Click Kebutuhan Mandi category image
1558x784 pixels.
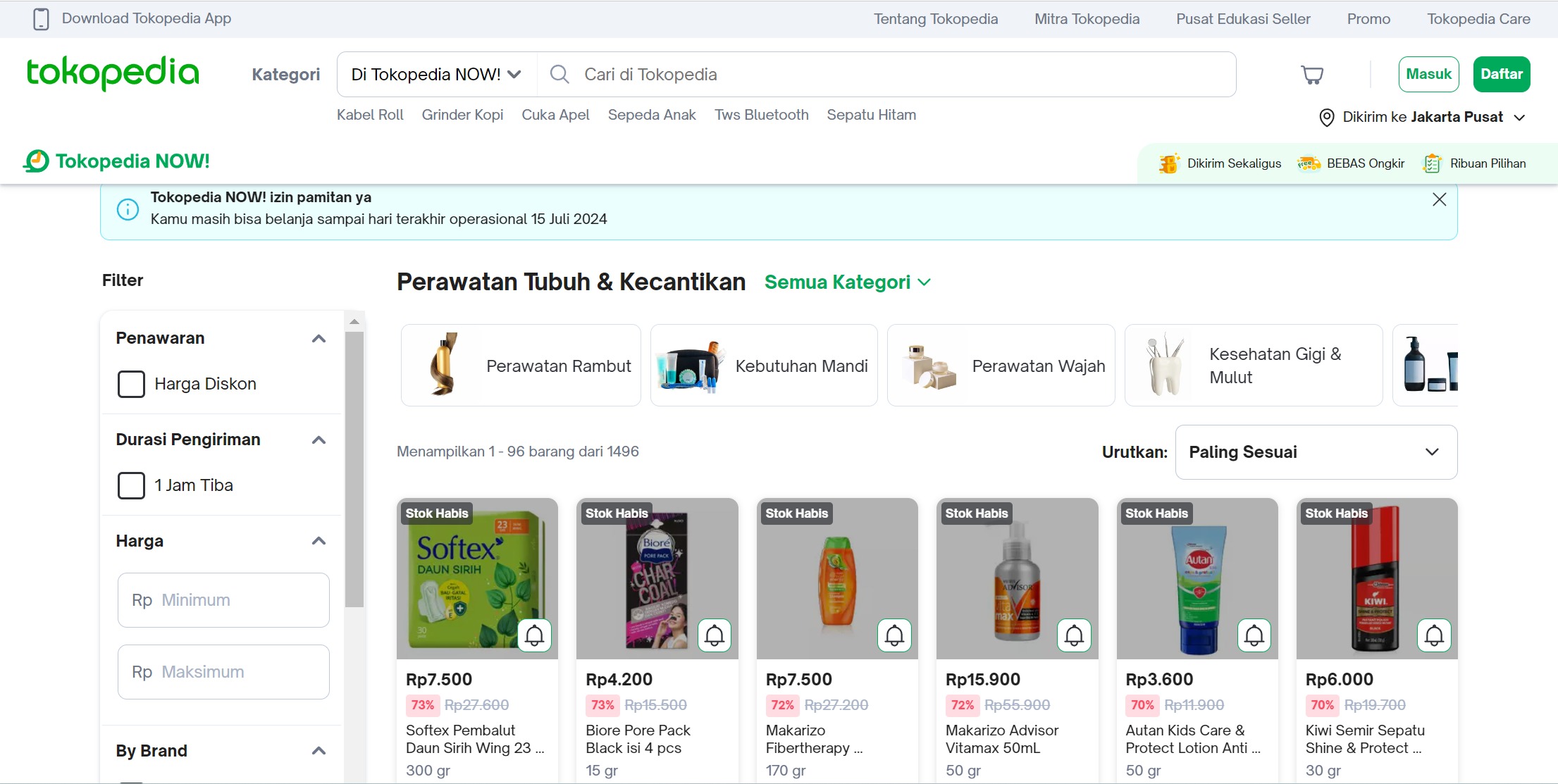click(x=690, y=365)
